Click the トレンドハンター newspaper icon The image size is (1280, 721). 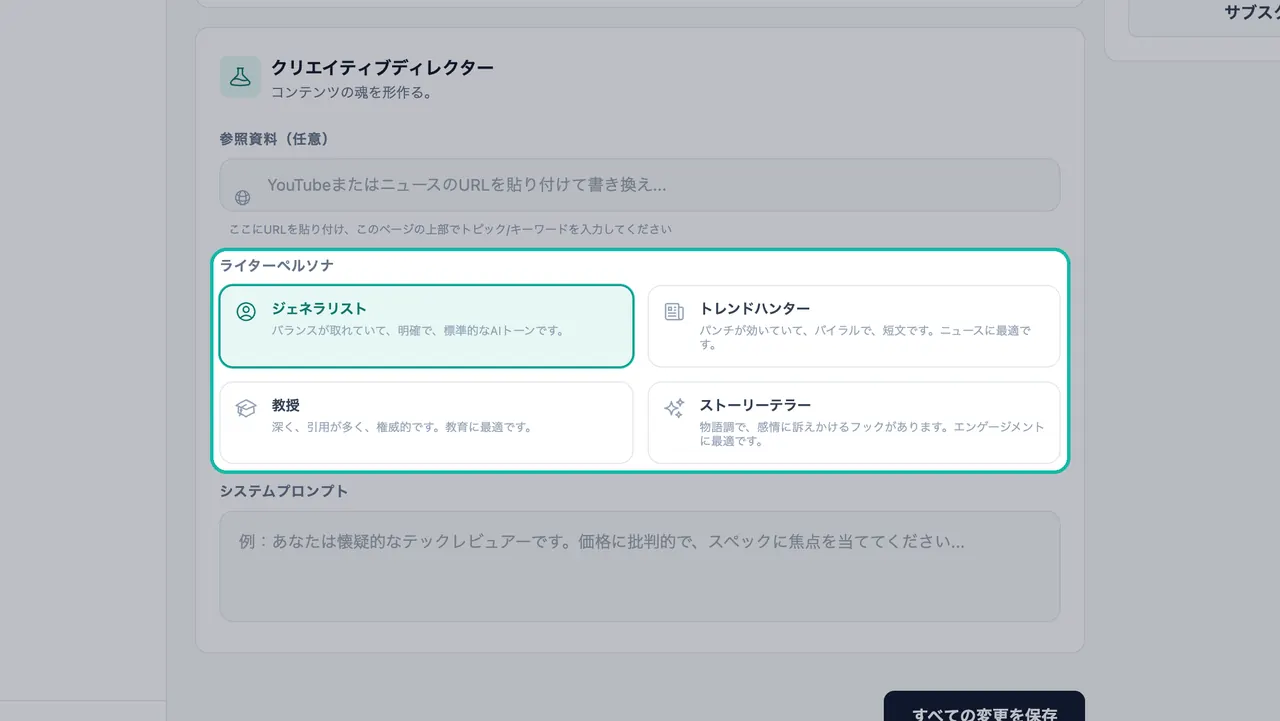[674, 311]
